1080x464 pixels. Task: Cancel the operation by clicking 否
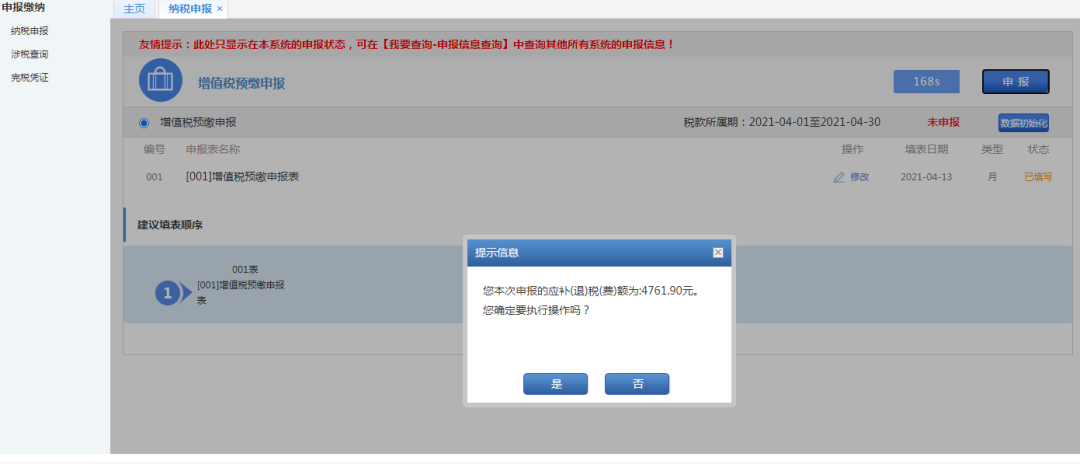[637, 384]
